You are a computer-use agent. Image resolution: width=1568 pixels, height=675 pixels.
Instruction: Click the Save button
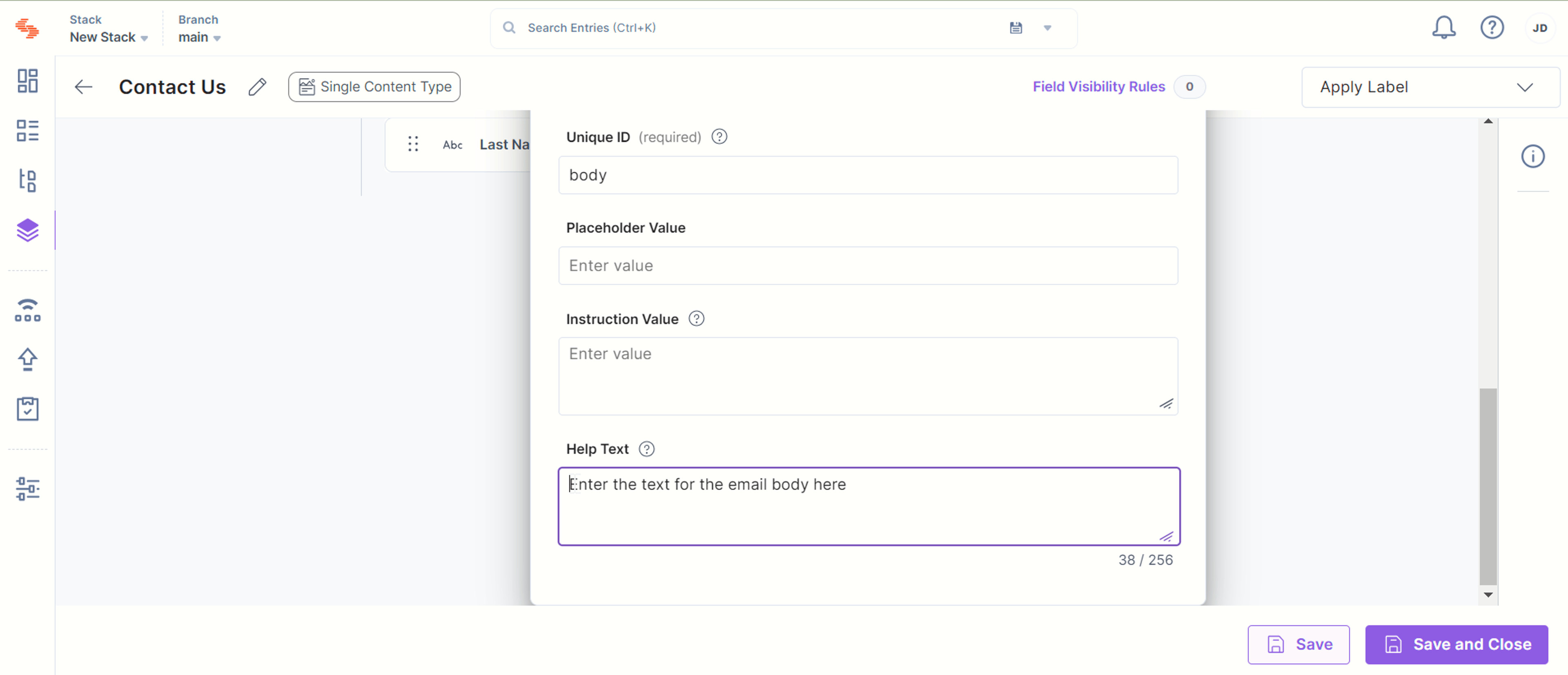(x=1298, y=644)
